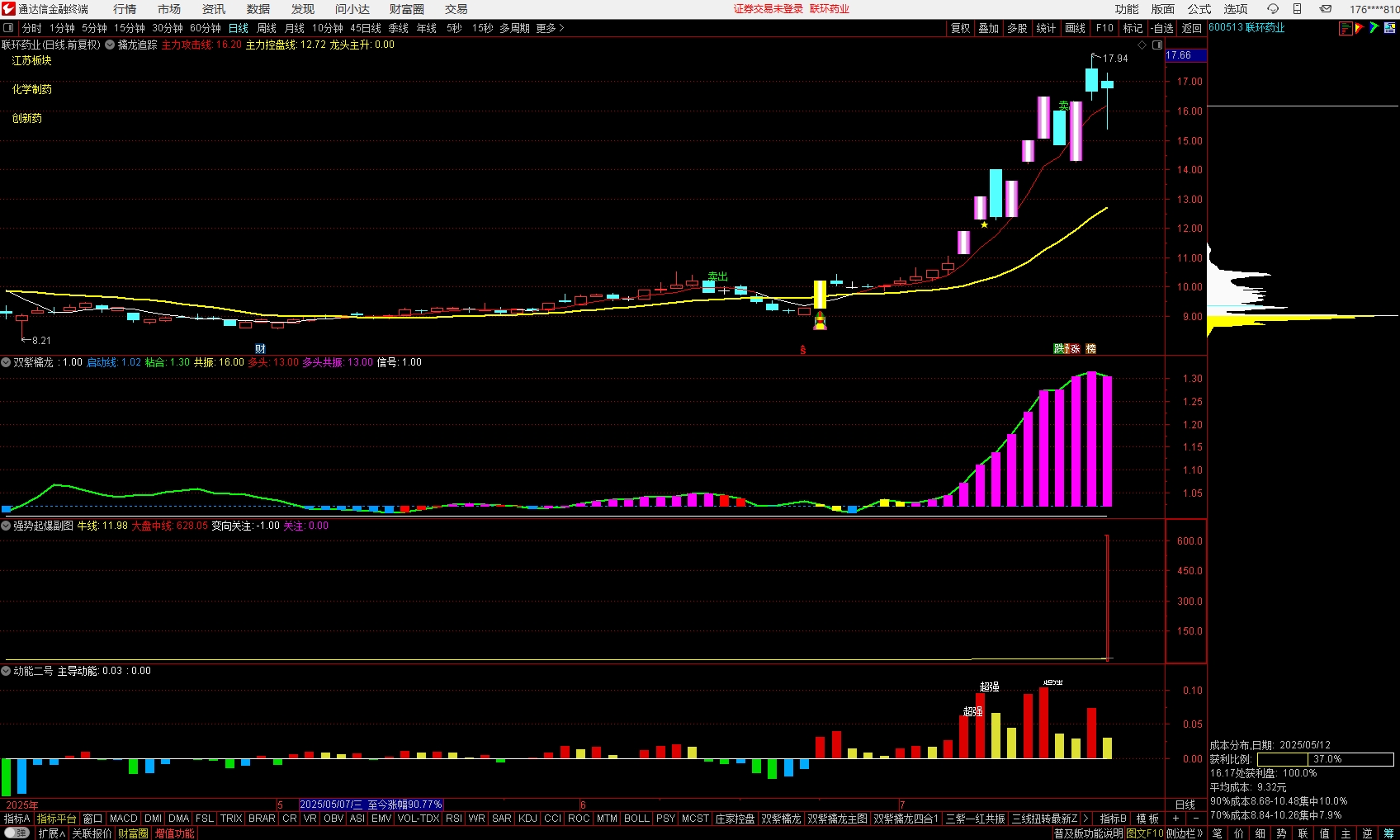Open the 交易 menu

coord(456,9)
